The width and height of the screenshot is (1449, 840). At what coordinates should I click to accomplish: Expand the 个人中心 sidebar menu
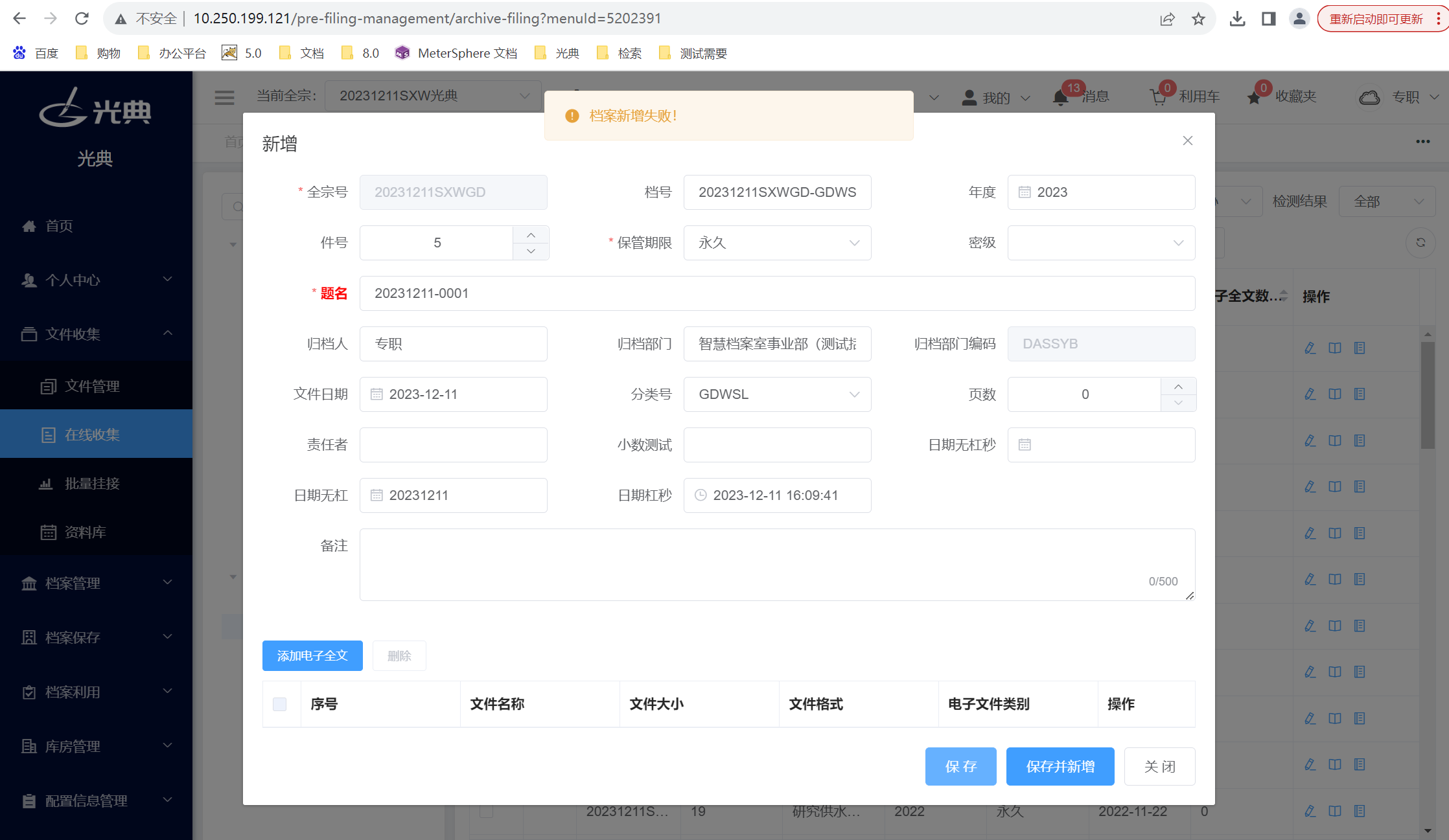96,280
